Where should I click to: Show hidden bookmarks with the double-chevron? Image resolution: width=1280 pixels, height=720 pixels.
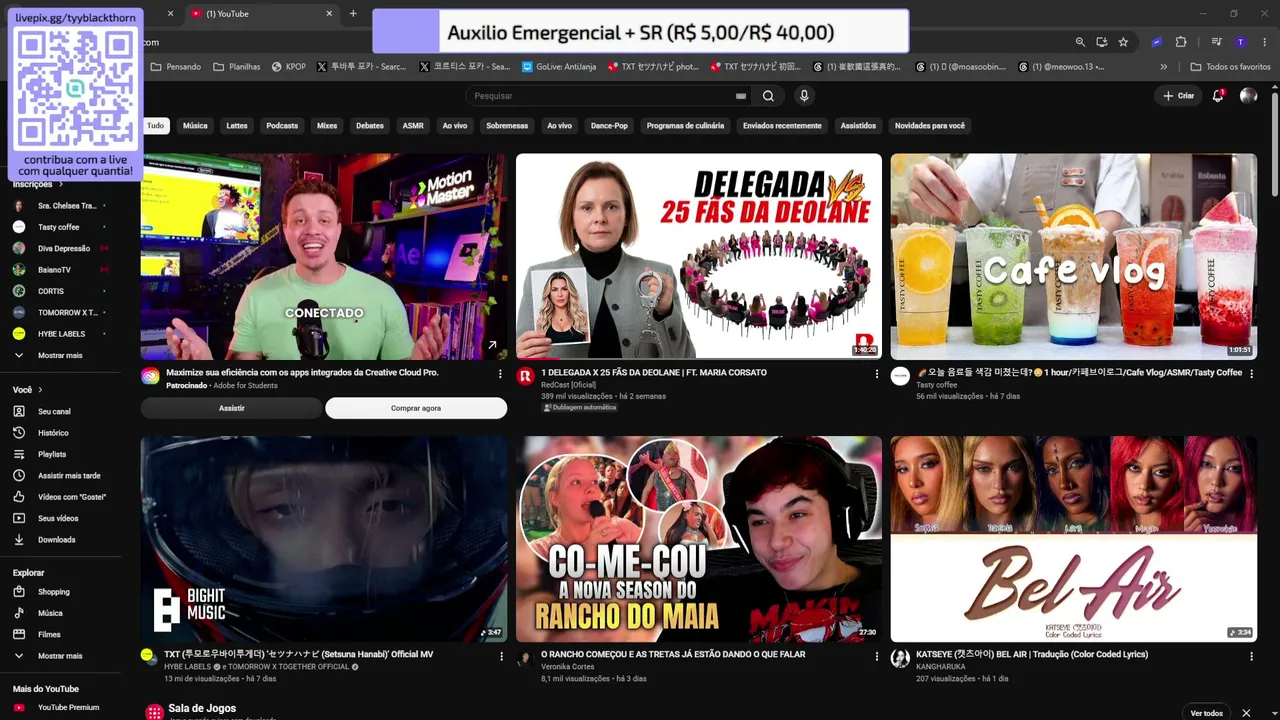coord(1163,67)
